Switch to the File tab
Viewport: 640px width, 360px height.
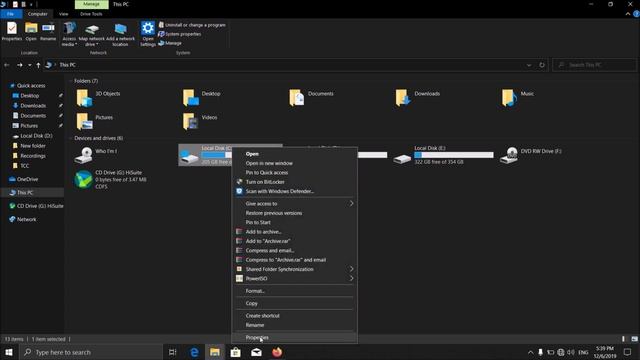[10, 14]
